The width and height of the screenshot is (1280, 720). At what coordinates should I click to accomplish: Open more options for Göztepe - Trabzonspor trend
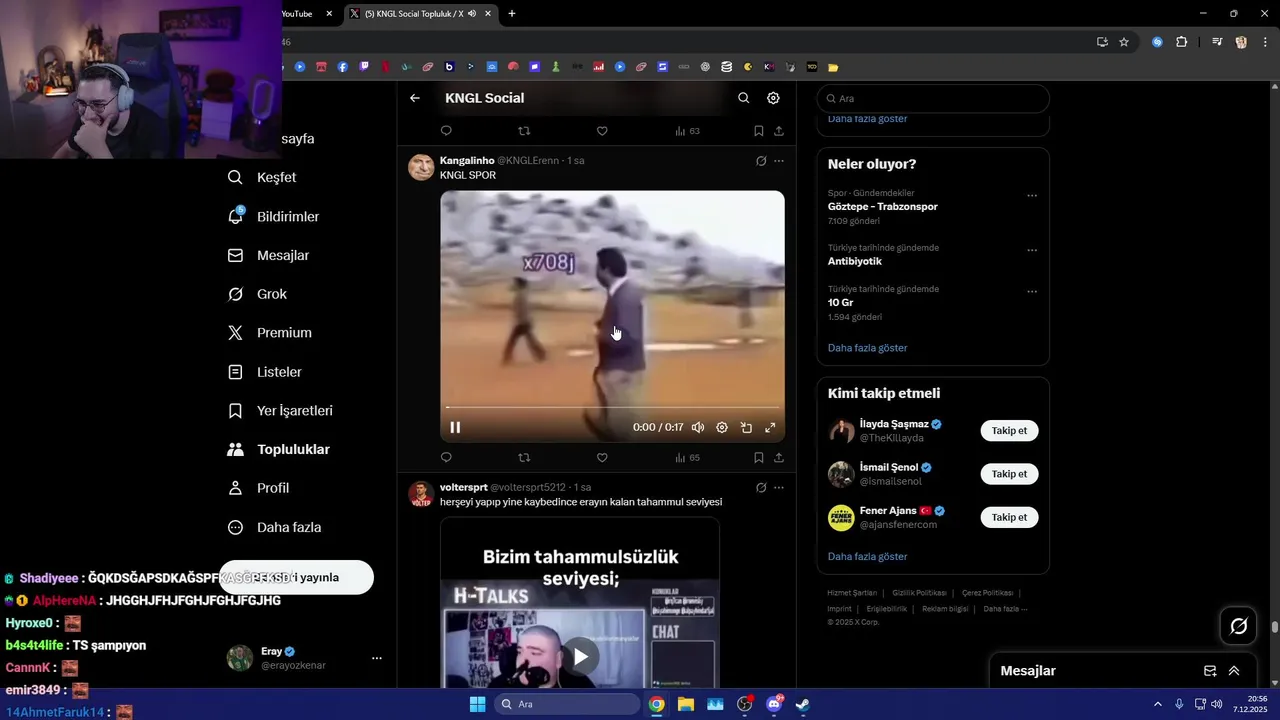tap(1032, 196)
